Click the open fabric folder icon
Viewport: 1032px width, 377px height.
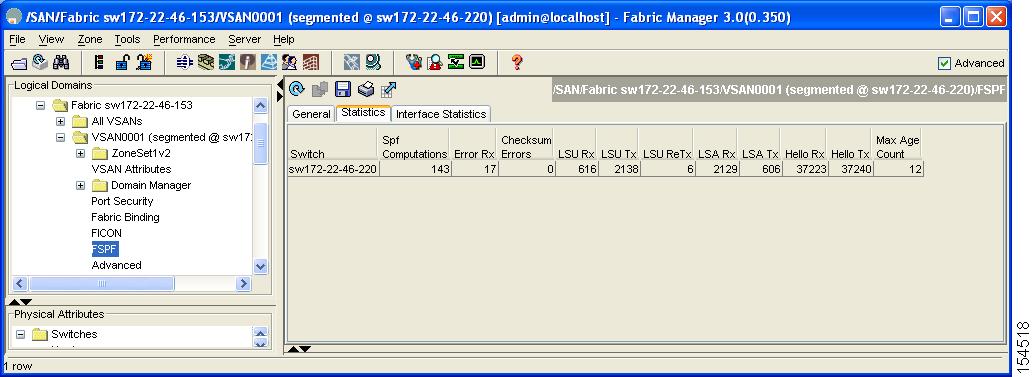click(18, 63)
